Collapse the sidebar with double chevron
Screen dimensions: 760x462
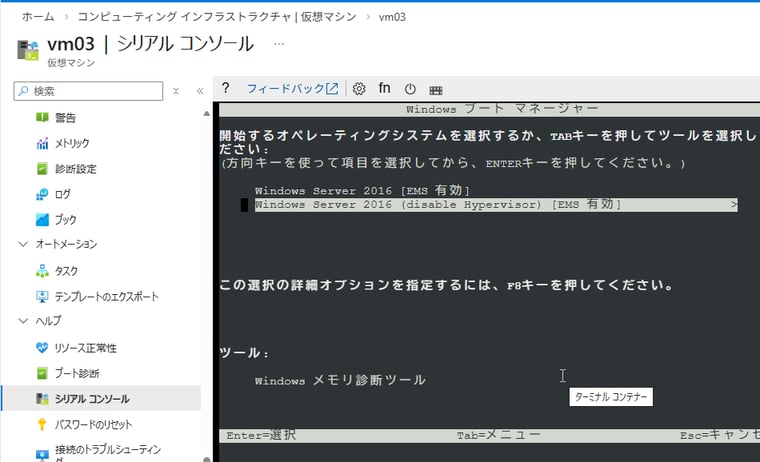(x=200, y=91)
